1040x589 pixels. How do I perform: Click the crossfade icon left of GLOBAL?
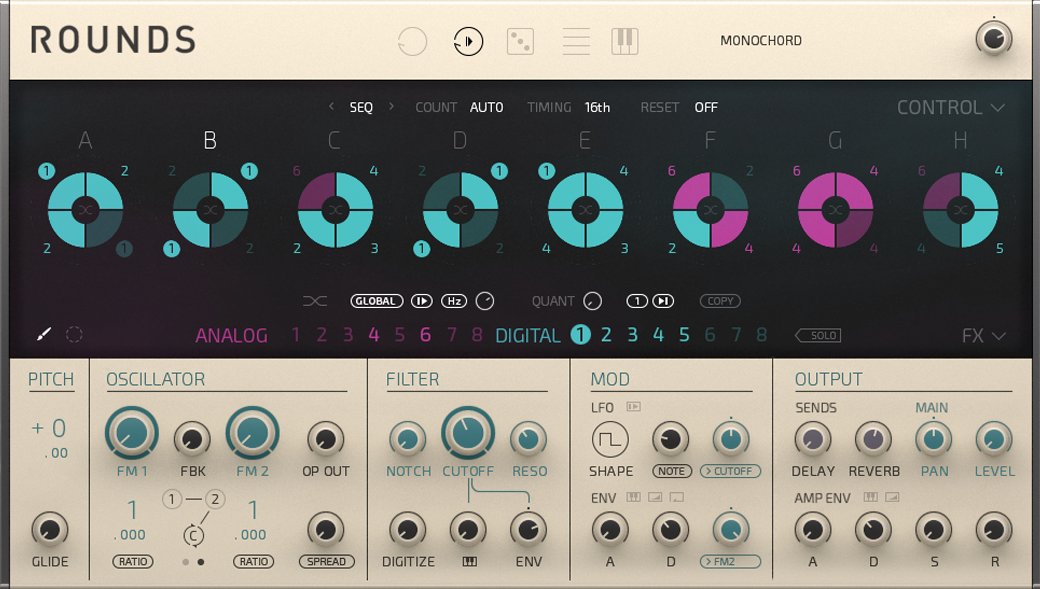314,301
